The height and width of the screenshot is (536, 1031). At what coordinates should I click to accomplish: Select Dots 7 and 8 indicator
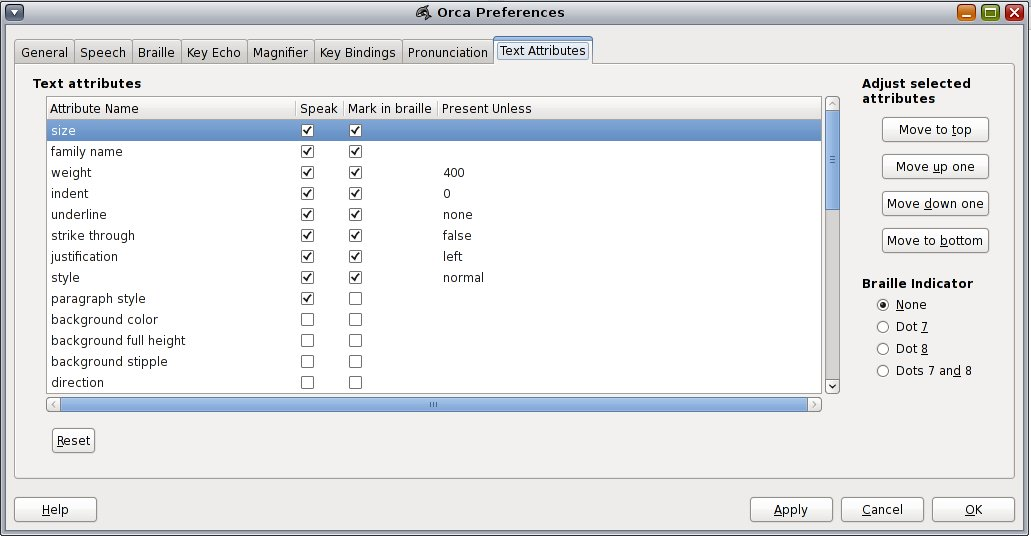tap(883, 371)
